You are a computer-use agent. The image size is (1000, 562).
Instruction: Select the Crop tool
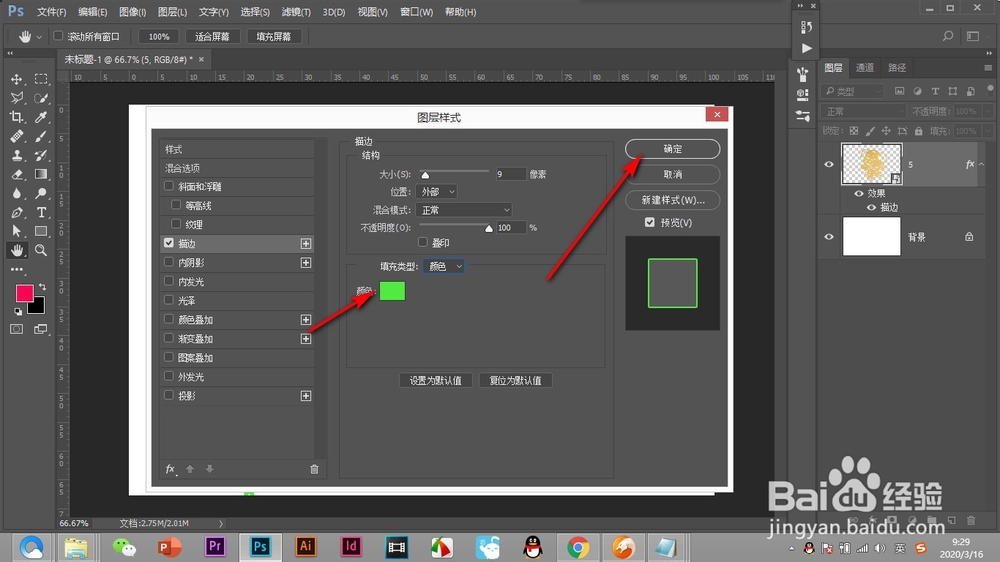pyautogui.click(x=17, y=117)
